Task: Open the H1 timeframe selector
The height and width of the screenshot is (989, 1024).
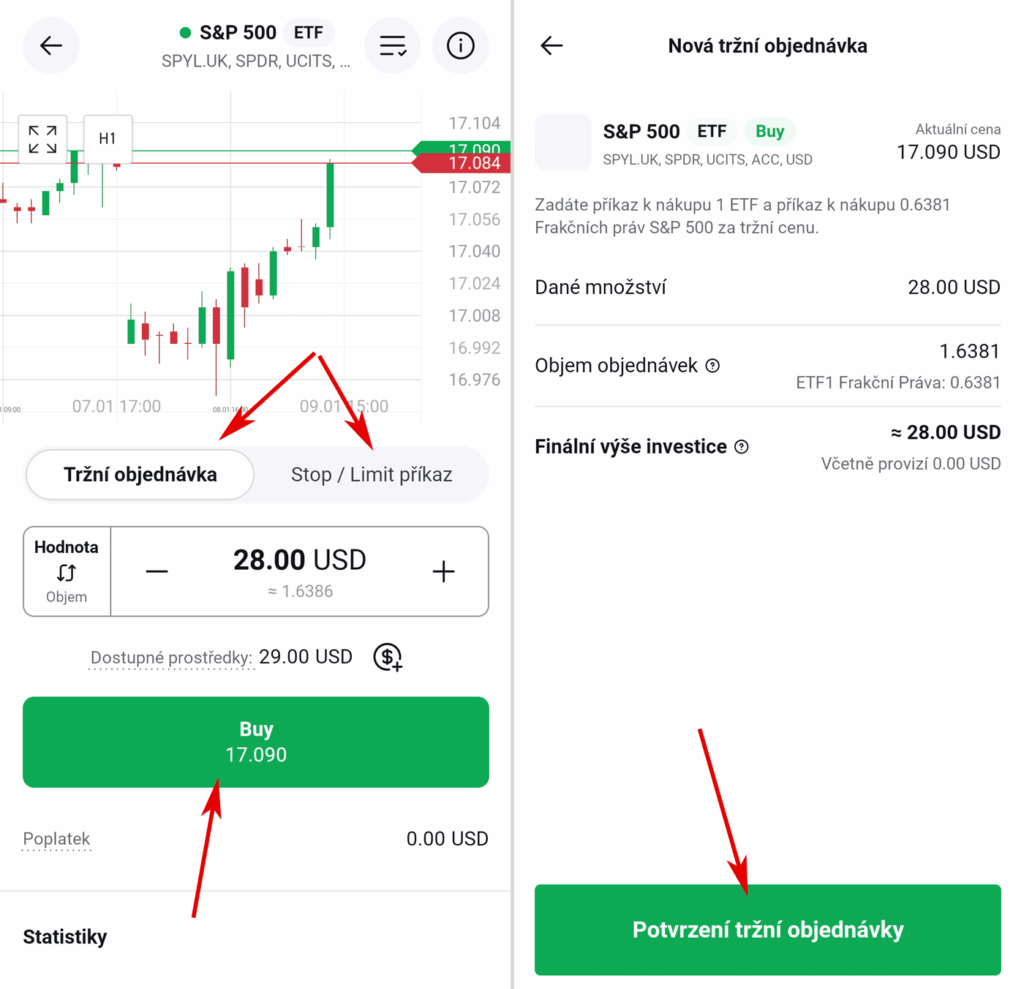Action: (107, 139)
